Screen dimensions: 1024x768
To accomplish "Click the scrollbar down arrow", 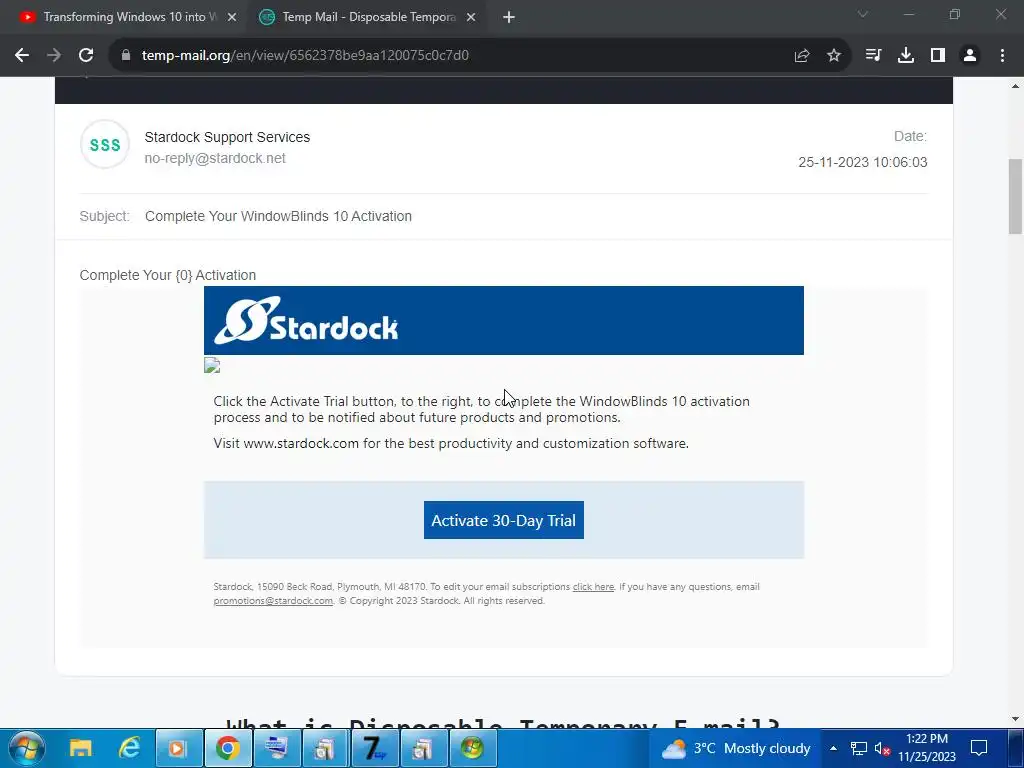I will click(x=1016, y=719).
